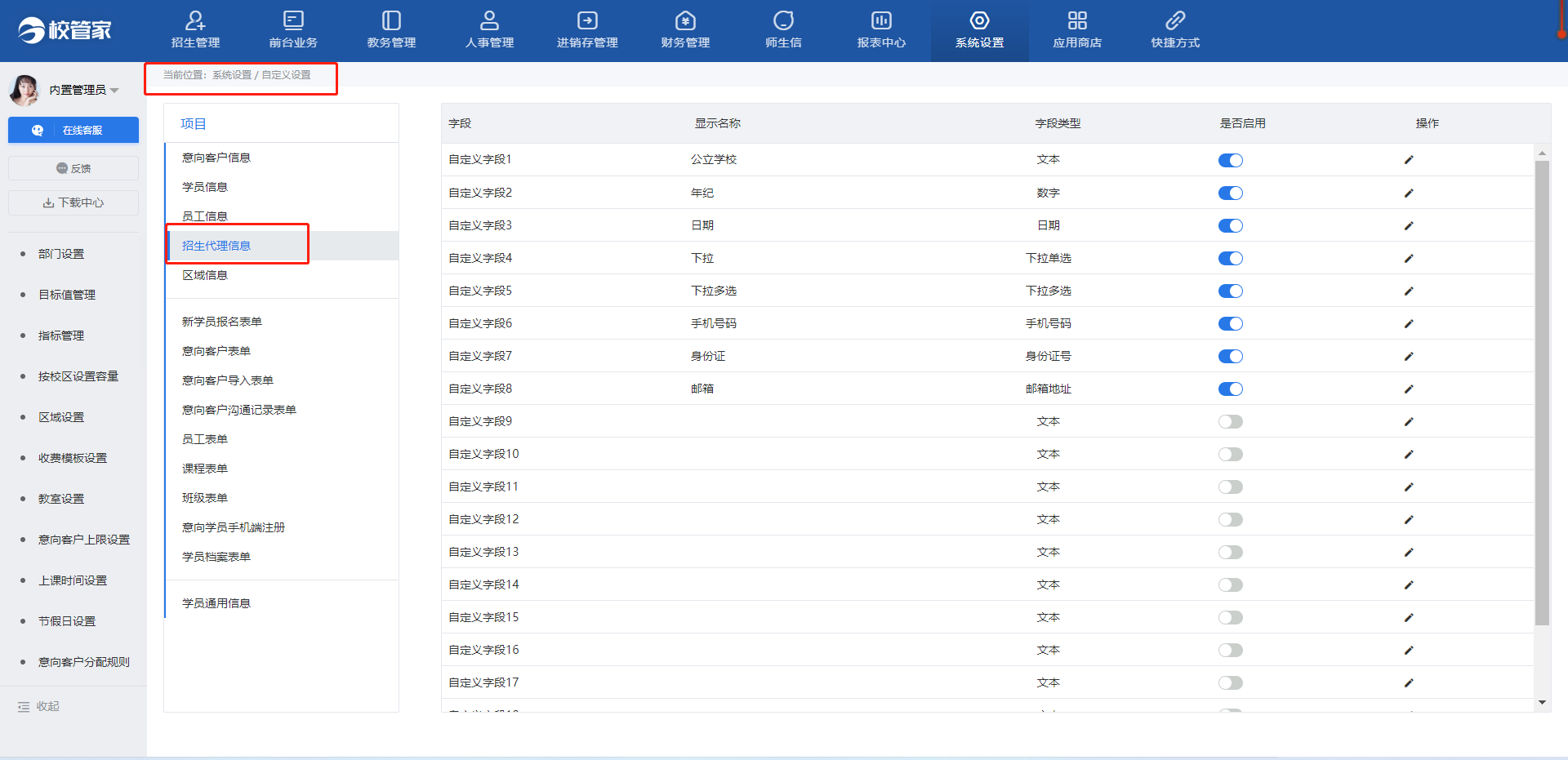Click the table's vertical scrollbar thumb
The image size is (1568, 760).
coord(1542,392)
